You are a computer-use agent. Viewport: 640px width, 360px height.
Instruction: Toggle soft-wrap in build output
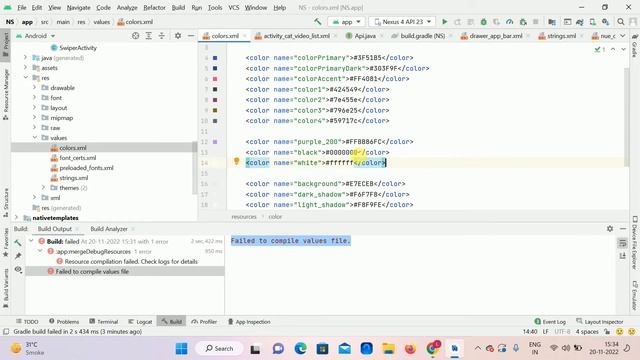622,243
